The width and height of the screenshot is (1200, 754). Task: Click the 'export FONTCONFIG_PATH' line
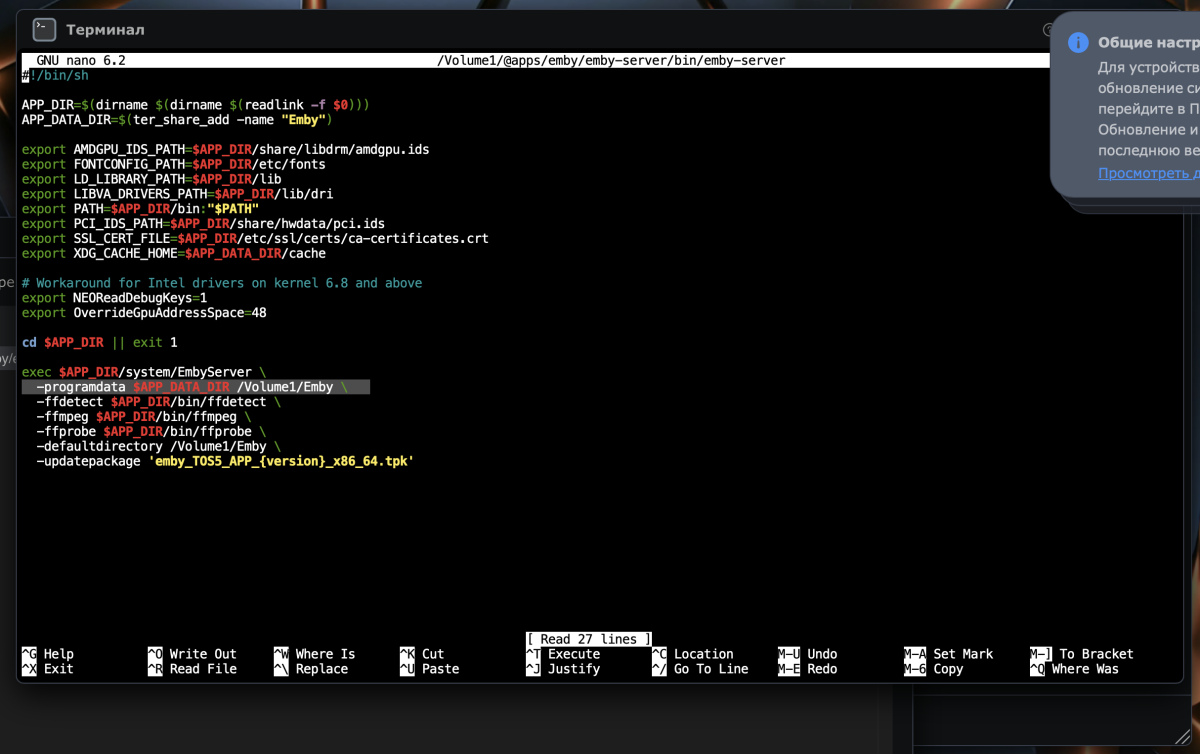(x=173, y=164)
